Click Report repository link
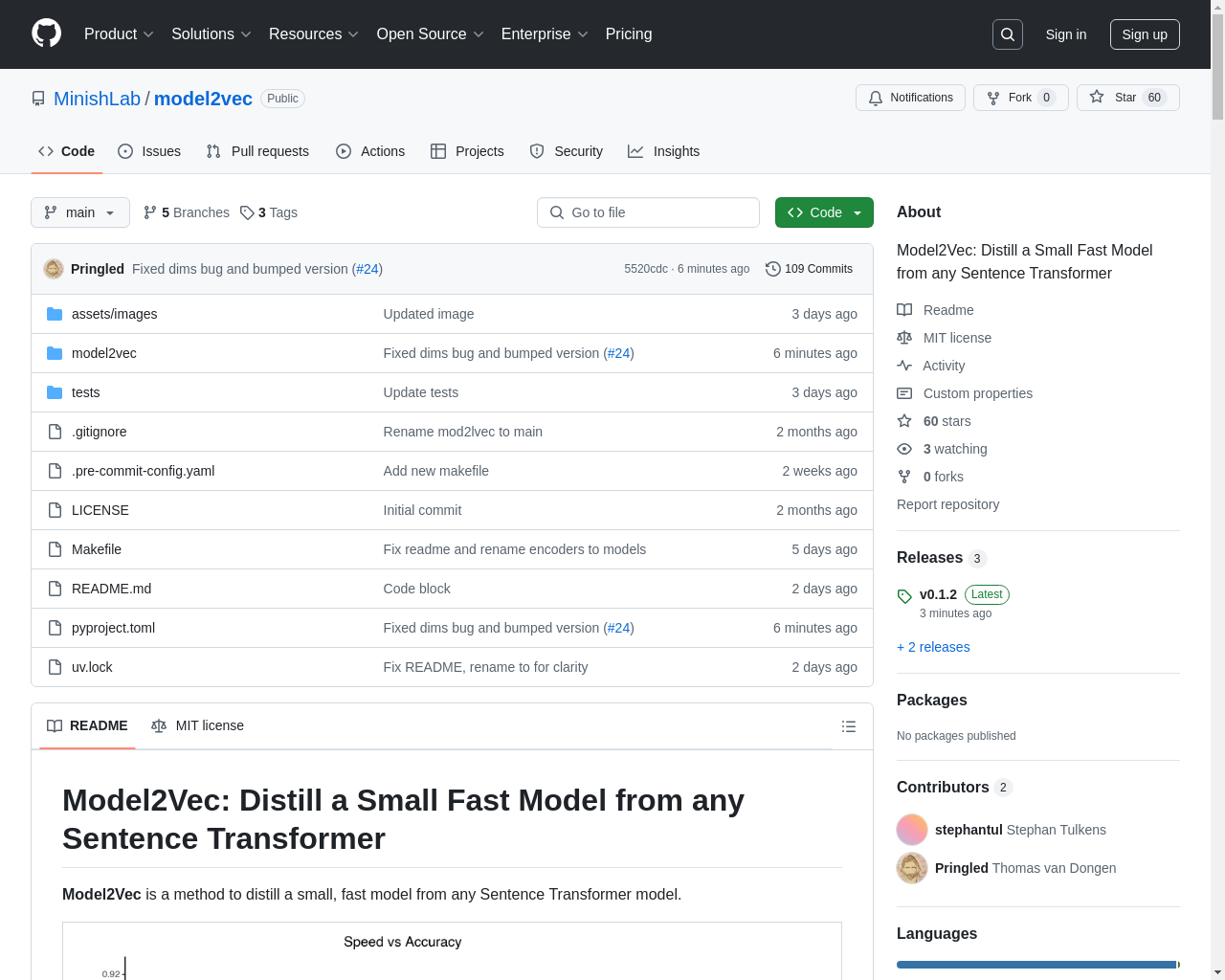This screenshot has height=980, width=1225. coord(947,504)
